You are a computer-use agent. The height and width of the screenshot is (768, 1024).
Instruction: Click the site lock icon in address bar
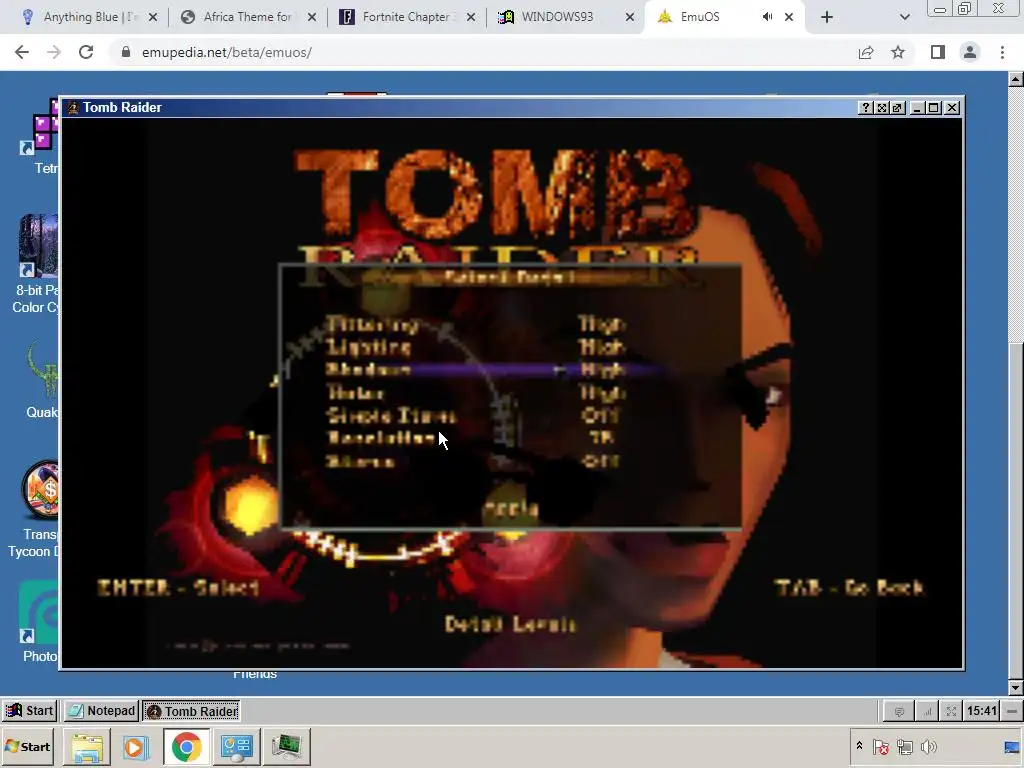coord(126,52)
